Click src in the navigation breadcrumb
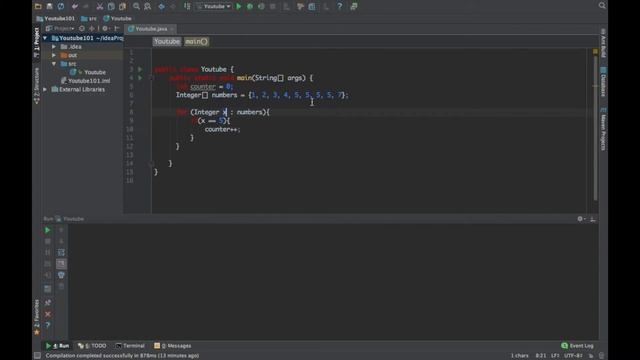The width and height of the screenshot is (640, 360). point(89,18)
